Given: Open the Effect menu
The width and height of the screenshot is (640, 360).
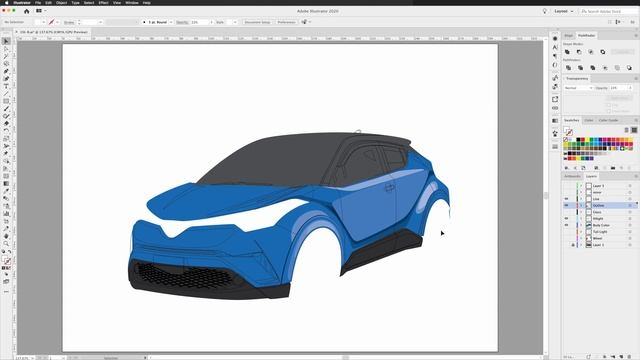Looking at the screenshot, I should pyautogui.click(x=103, y=2).
